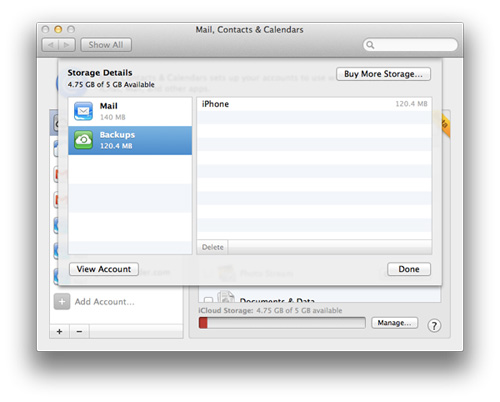
Task: Click the iCloud storage usage bar
Action: tap(282, 323)
